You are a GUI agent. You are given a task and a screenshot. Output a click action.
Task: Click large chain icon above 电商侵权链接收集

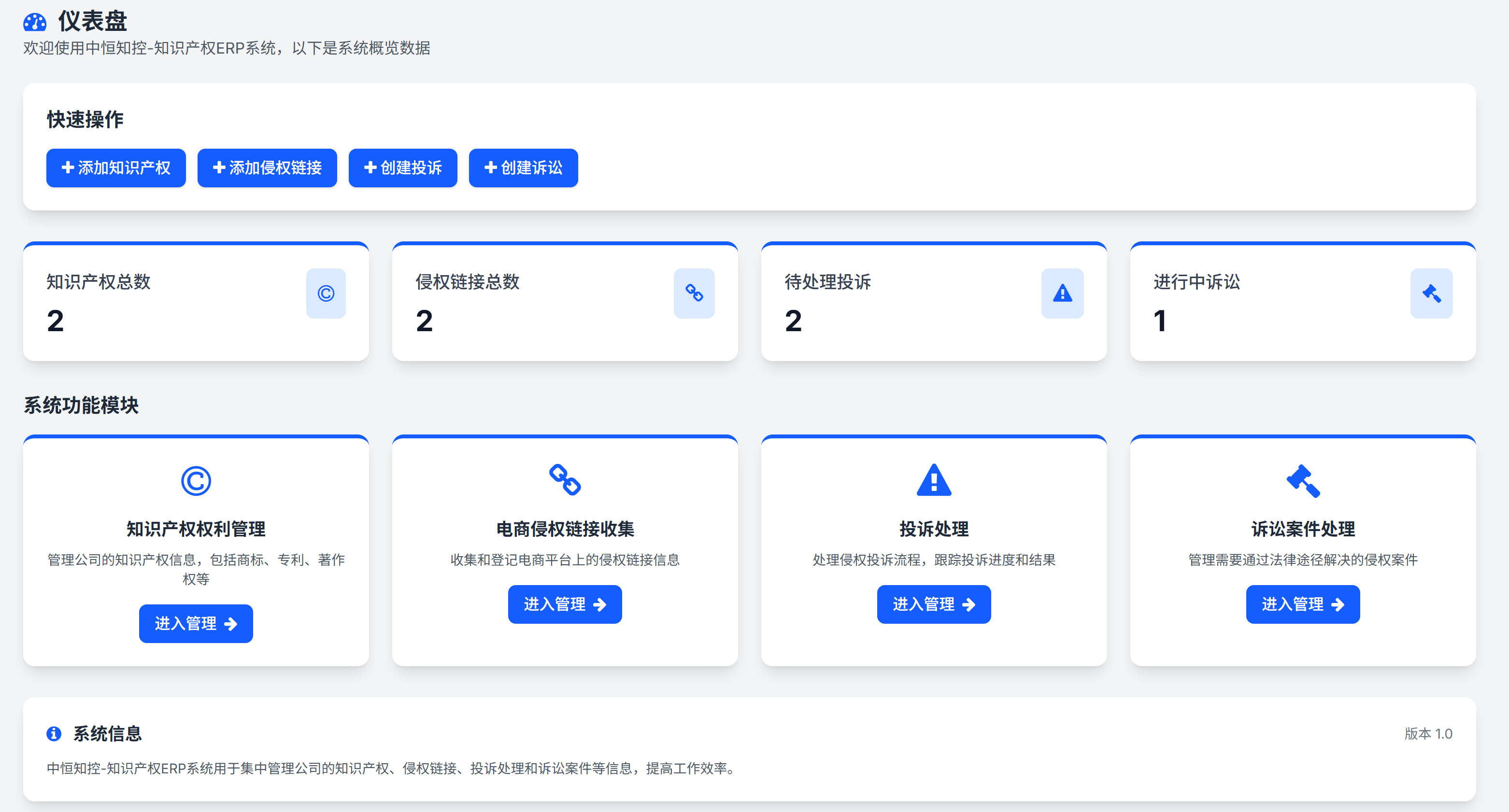pyautogui.click(x=565, y=479)
